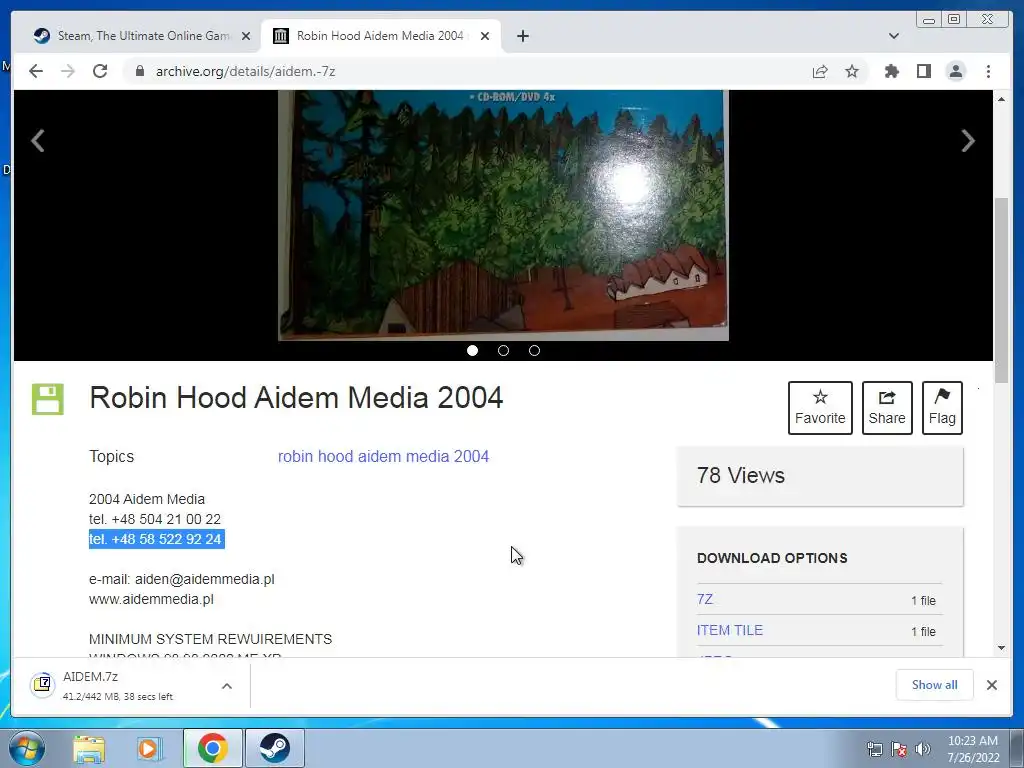Open the Chrome profile avatar
Image resolution: width=1024 pixels, height=768 pixels.
(x=955, y=71)
